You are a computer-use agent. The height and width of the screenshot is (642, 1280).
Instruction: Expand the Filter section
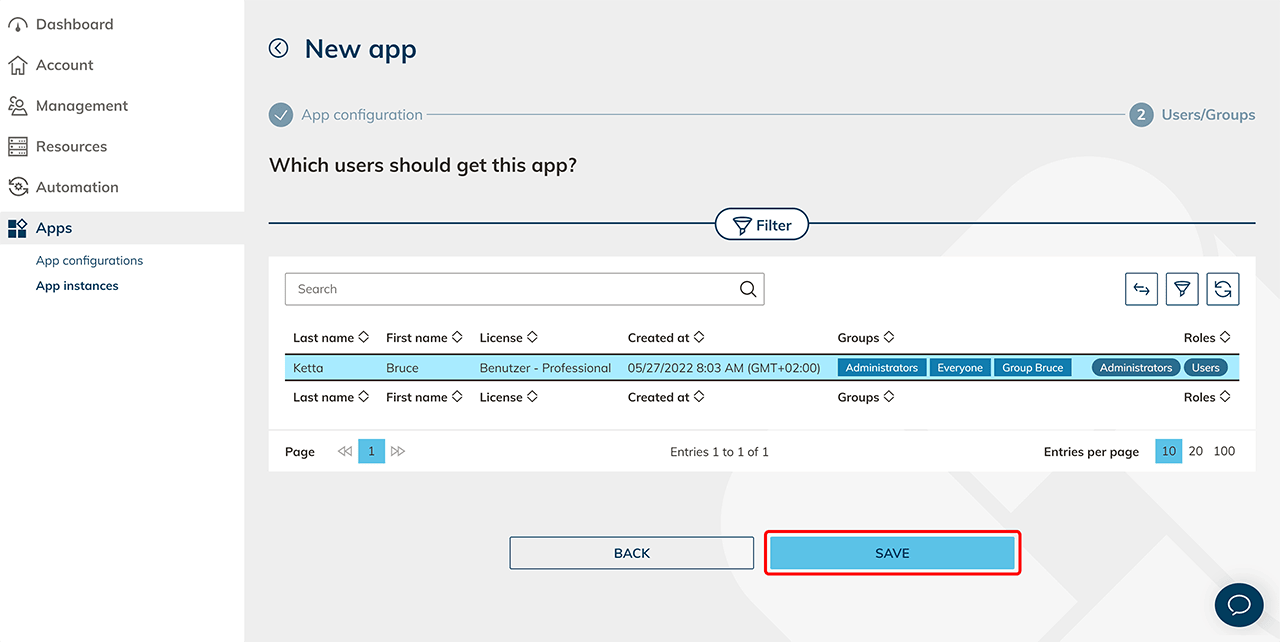[762, 225]
